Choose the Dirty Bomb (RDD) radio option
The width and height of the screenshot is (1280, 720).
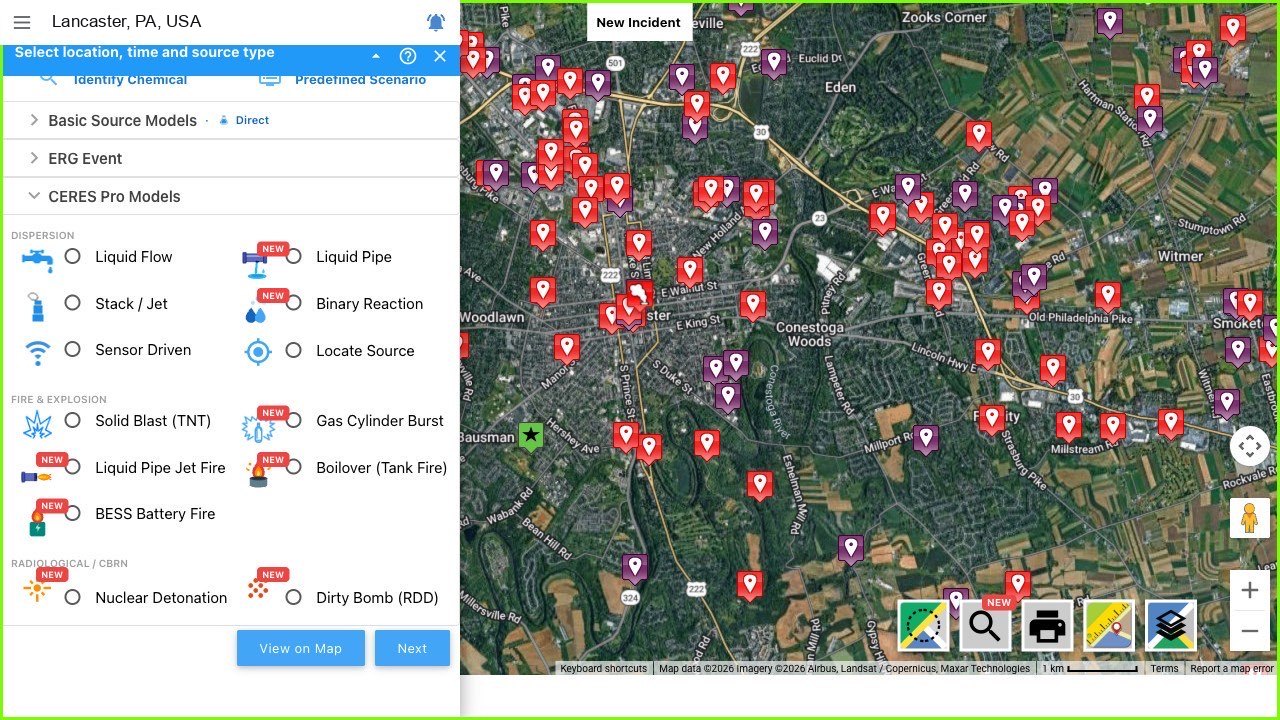[x=293, y=597]
